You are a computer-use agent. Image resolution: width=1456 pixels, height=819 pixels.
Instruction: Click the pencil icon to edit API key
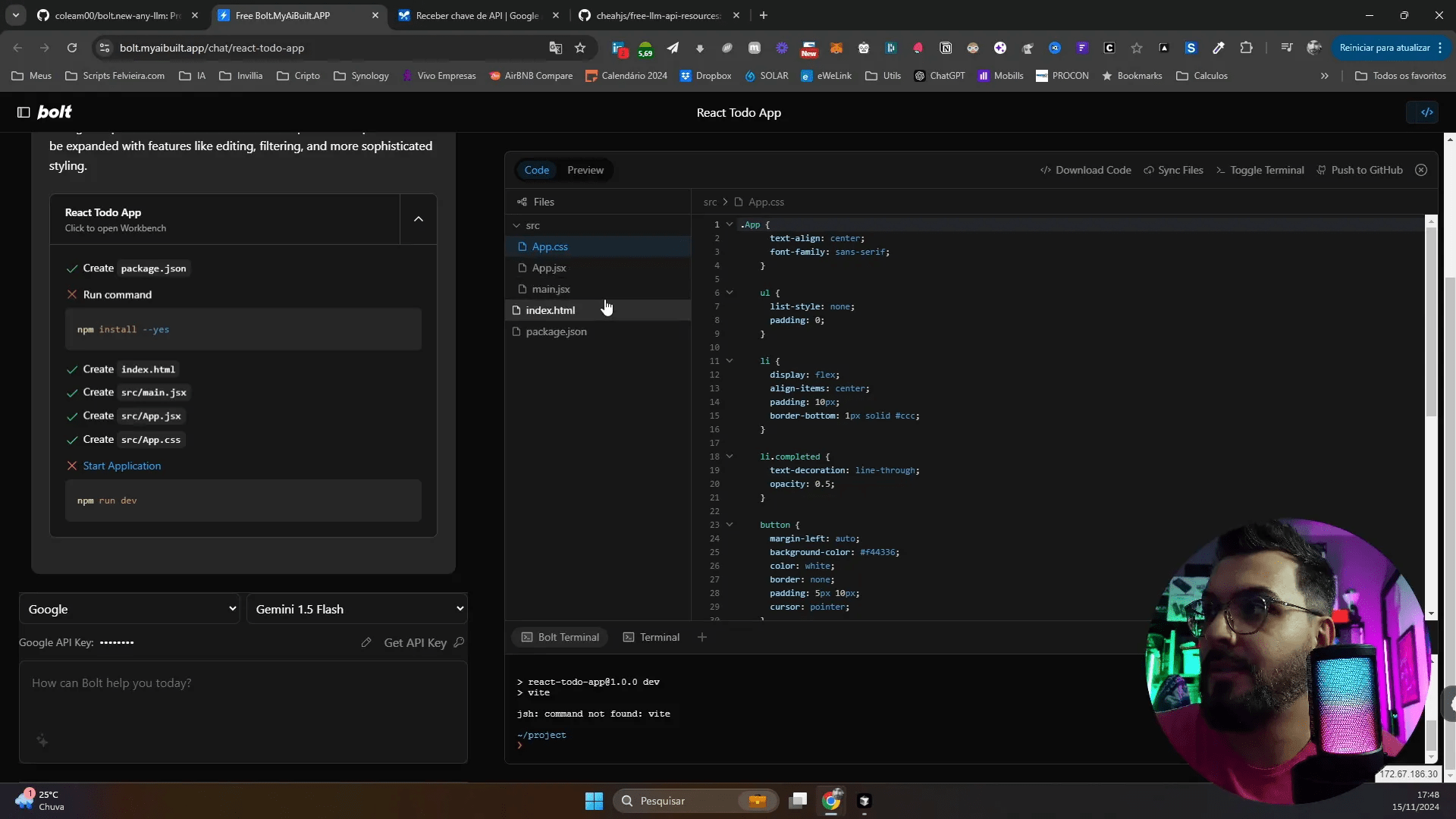pyautogui.click(x=366, y=642)
